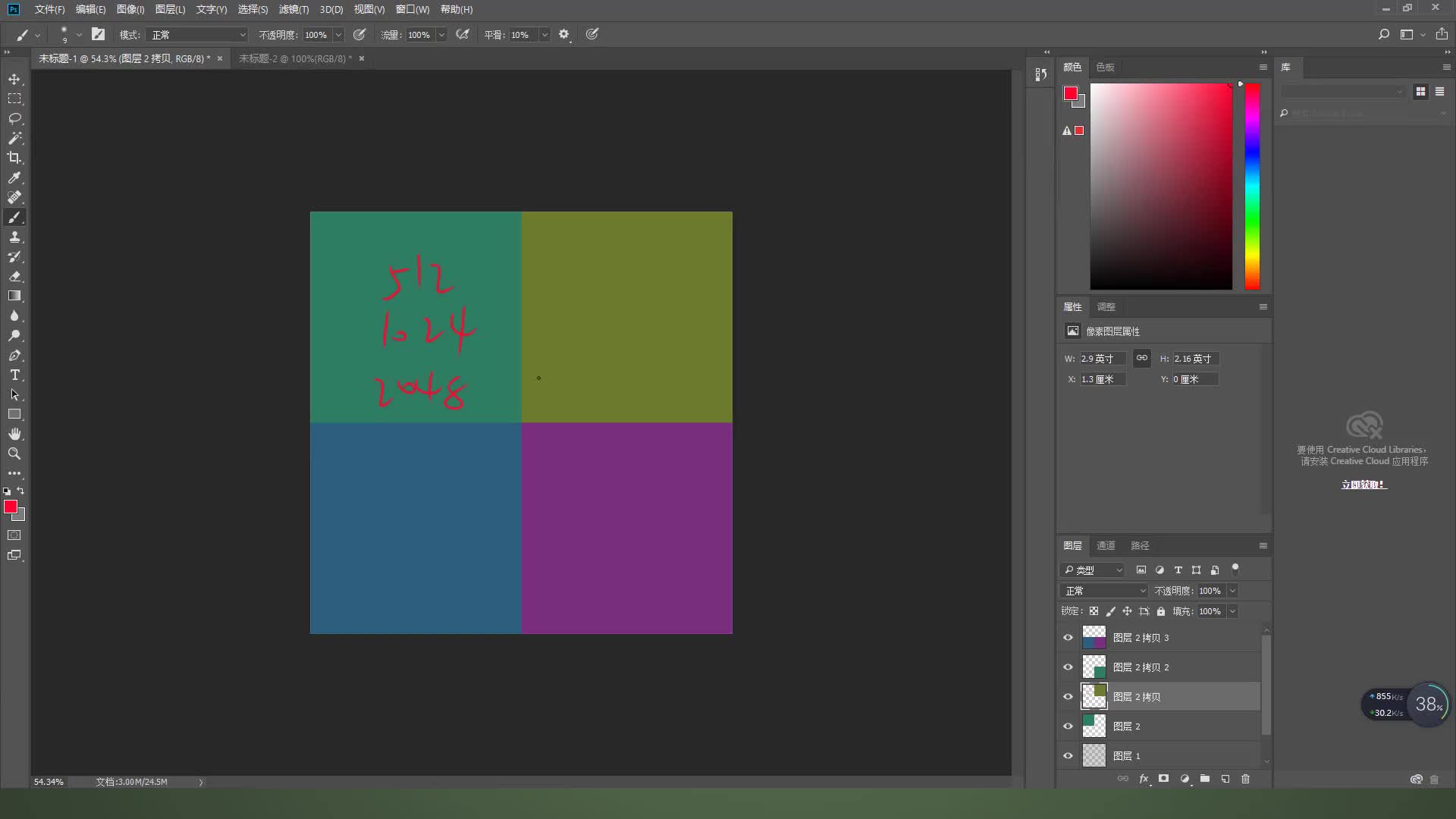
Task: Select the Blur tool
Action: coord(14,315)
